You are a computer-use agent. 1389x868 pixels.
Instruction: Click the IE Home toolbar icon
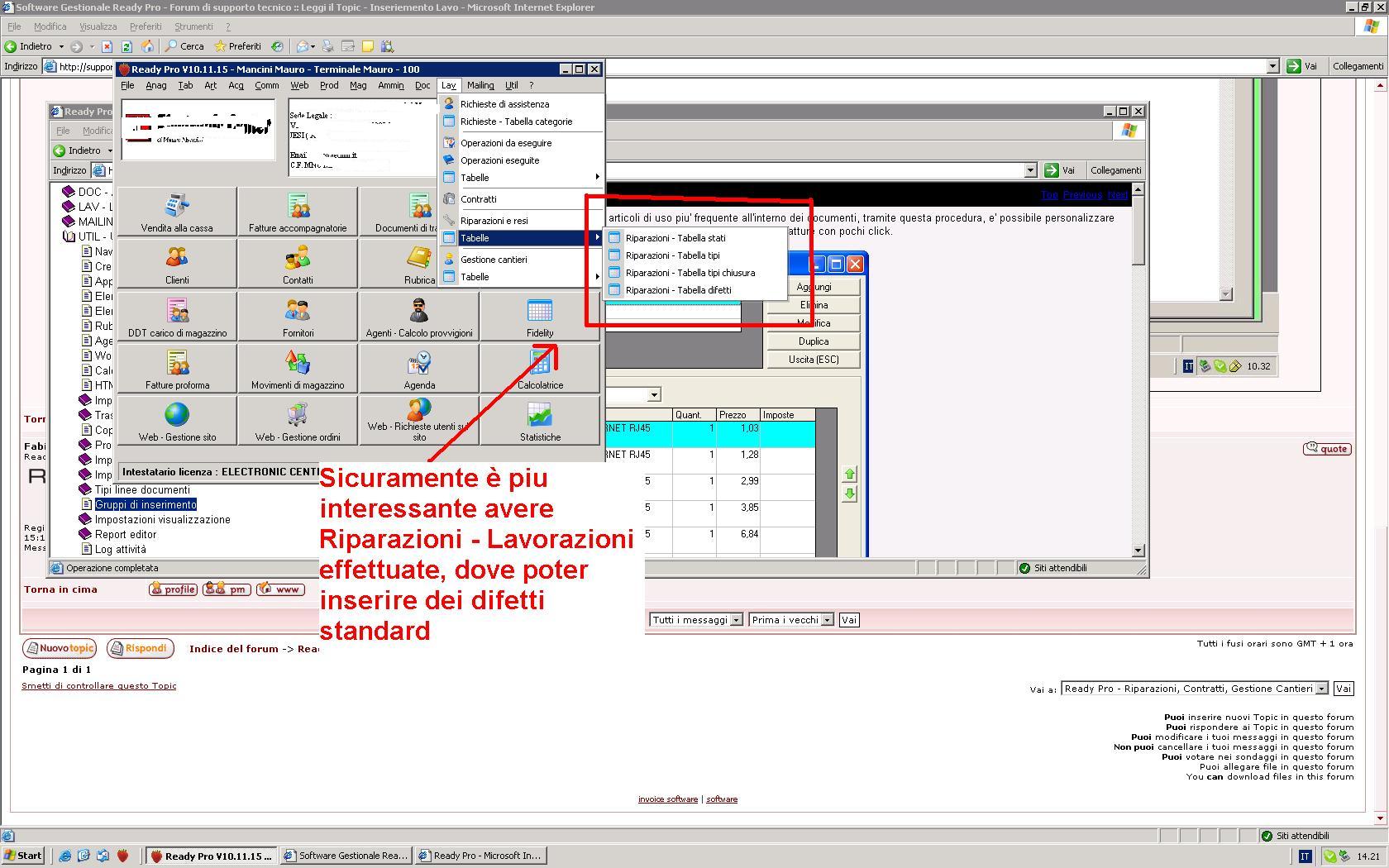pyautogui.click(x=147, y=46)
